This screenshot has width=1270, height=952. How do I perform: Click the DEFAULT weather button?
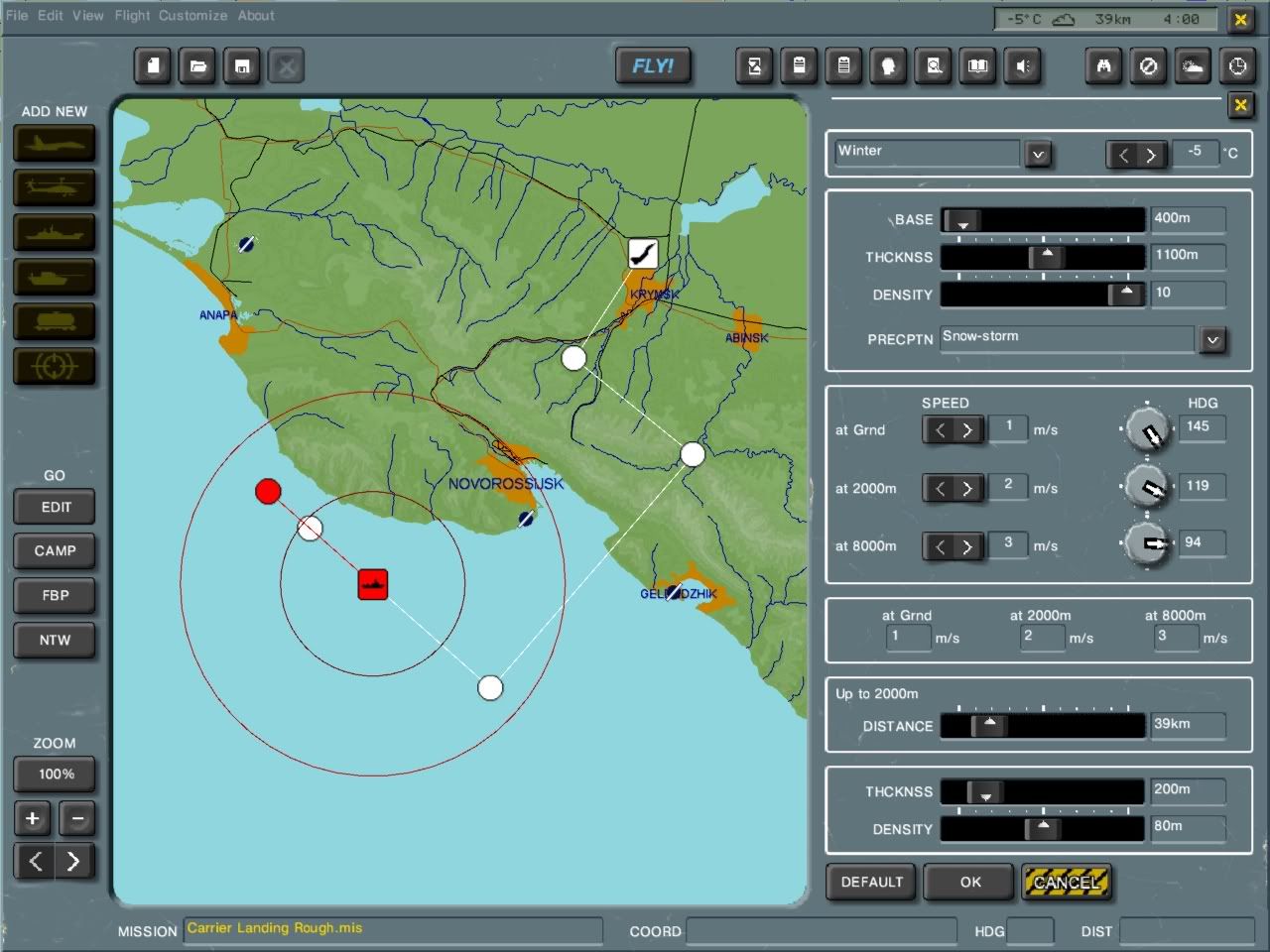(x=872, y=882)
